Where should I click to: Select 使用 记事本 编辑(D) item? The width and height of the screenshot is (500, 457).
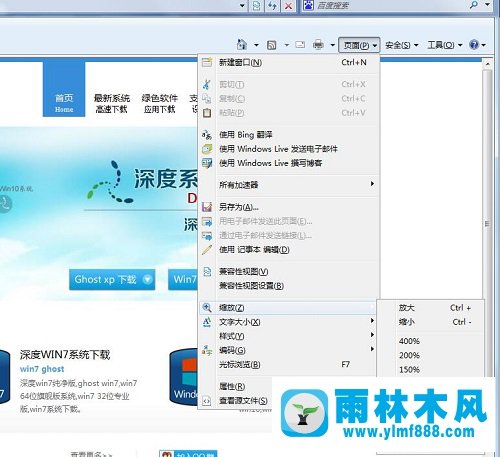click(x=289, y=249)
